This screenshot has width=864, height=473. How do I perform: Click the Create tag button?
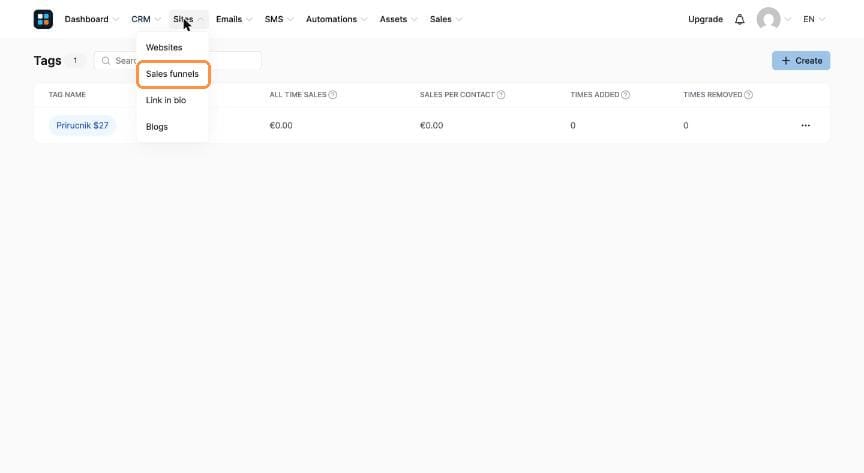point(801,61)
